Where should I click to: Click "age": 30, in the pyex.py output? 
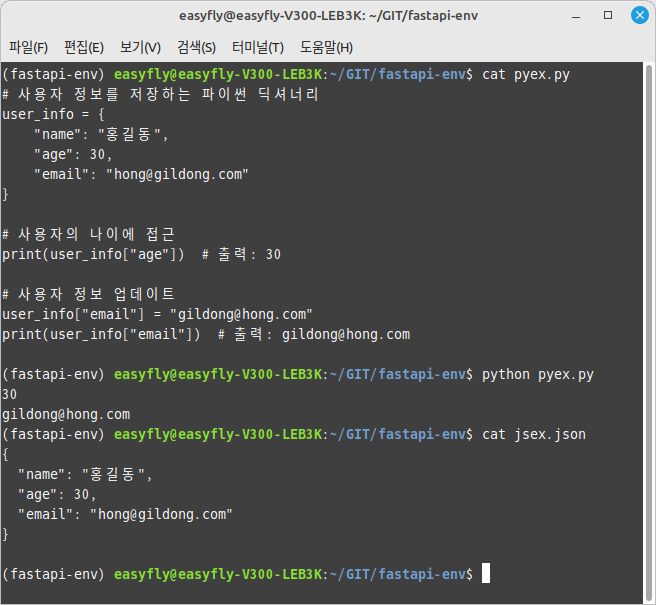73,154
